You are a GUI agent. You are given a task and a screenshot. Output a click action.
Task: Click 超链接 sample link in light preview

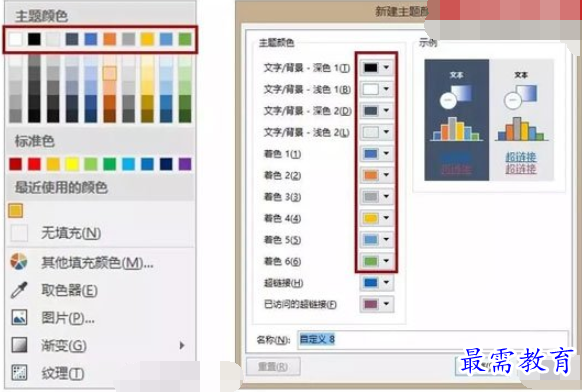coord(521,157)
